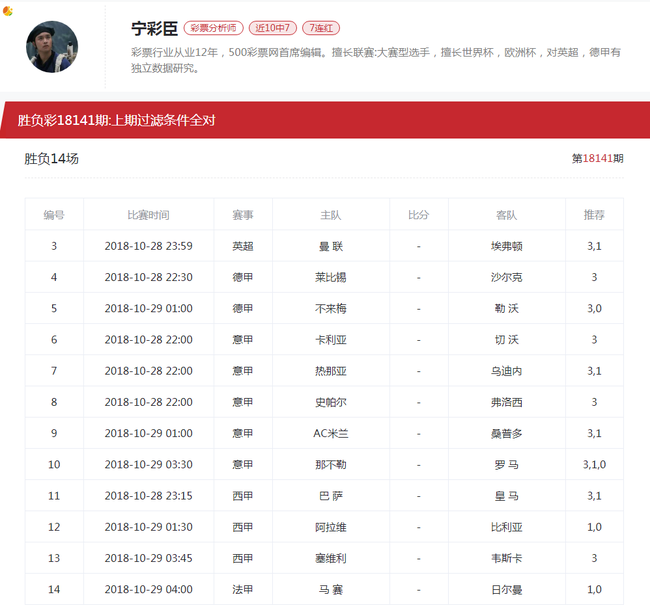Click the 法甲 league cell
Screen dimensions: 650x612
coord(243,590)
